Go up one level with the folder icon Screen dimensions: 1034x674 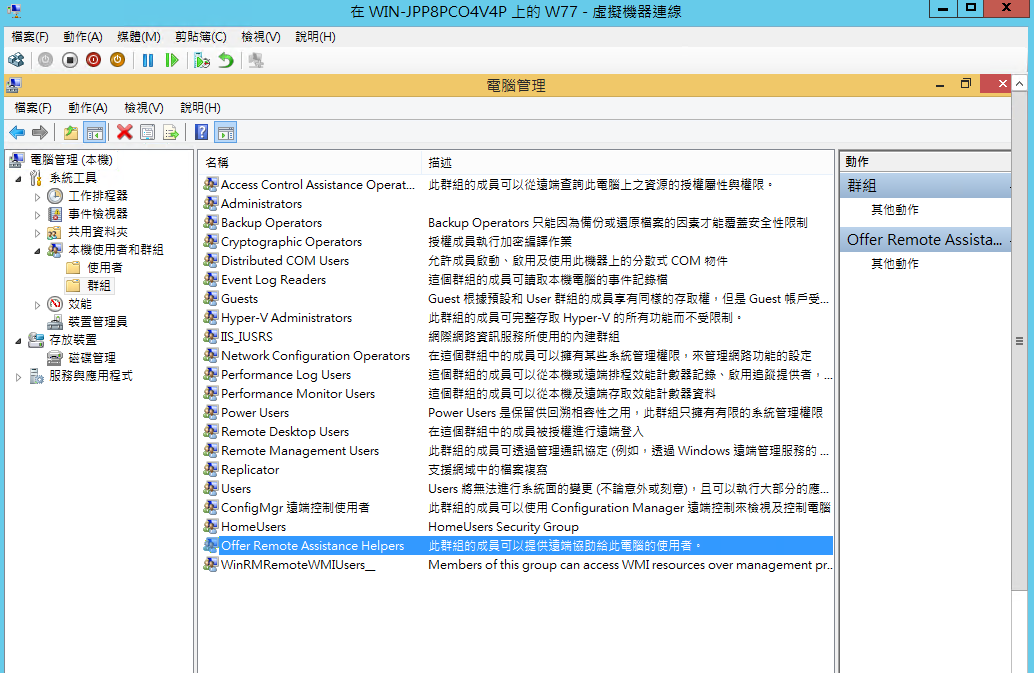click(71, 133)
